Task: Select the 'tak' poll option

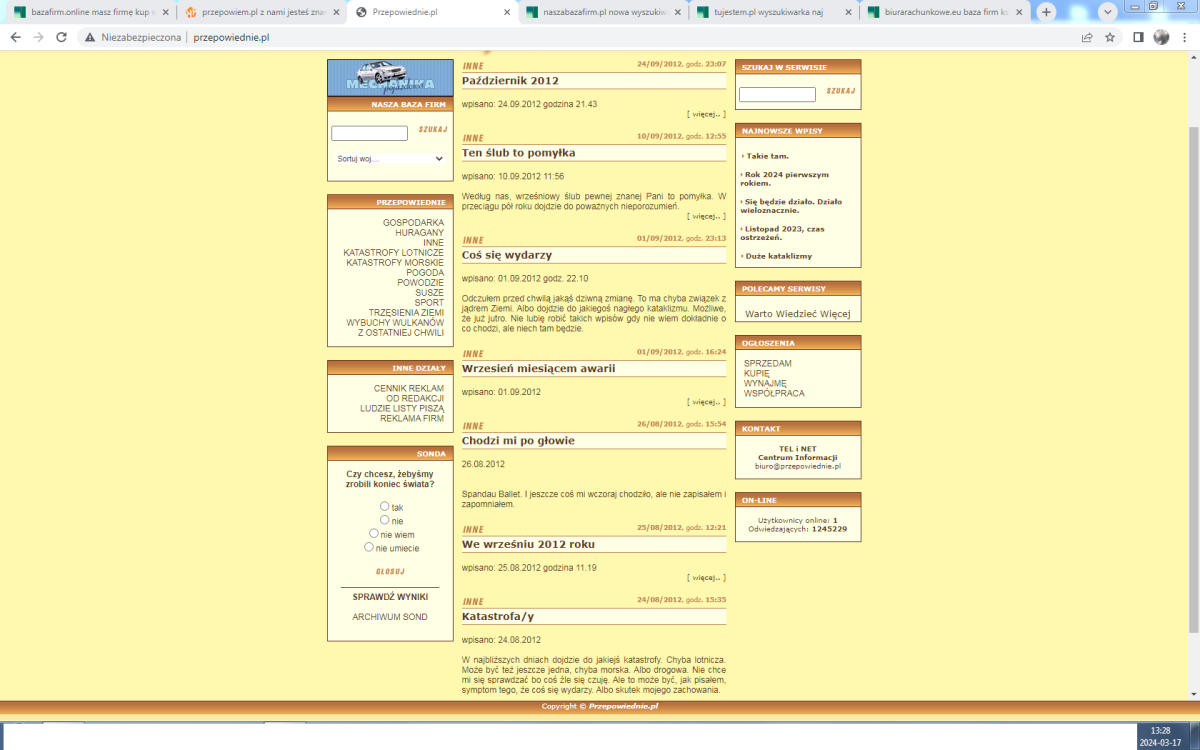Action: pos(385,507)
